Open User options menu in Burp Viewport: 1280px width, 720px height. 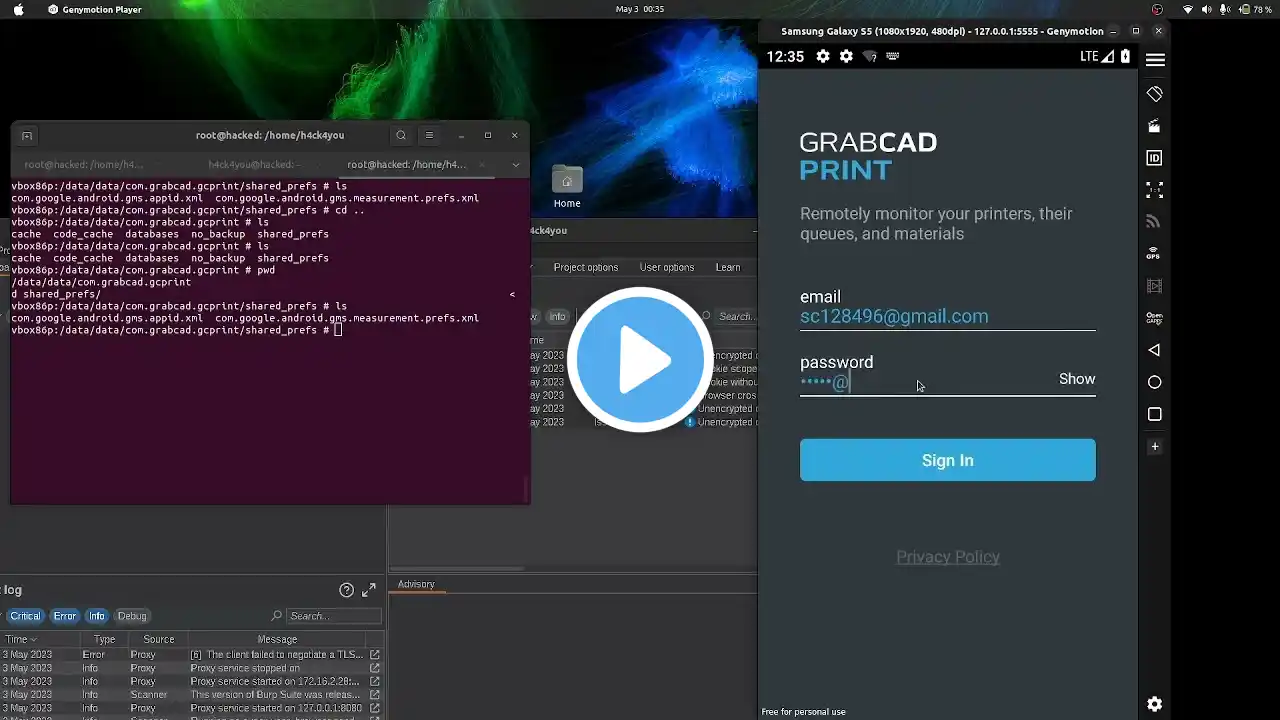667,267
